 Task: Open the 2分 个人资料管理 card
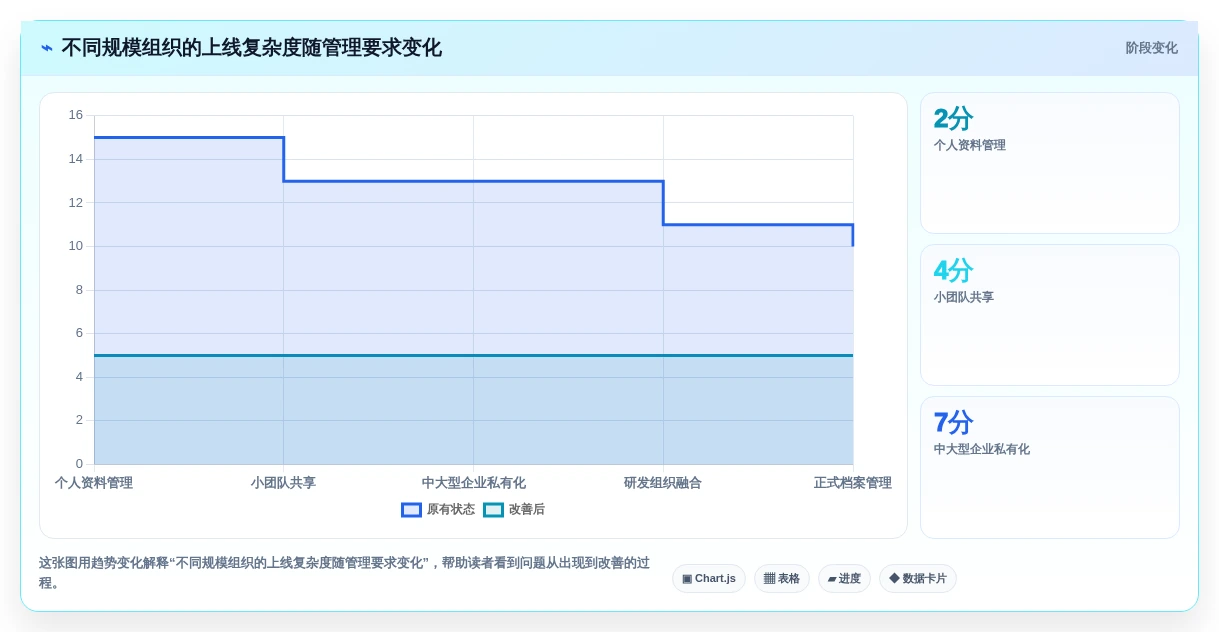[1050, 163]
